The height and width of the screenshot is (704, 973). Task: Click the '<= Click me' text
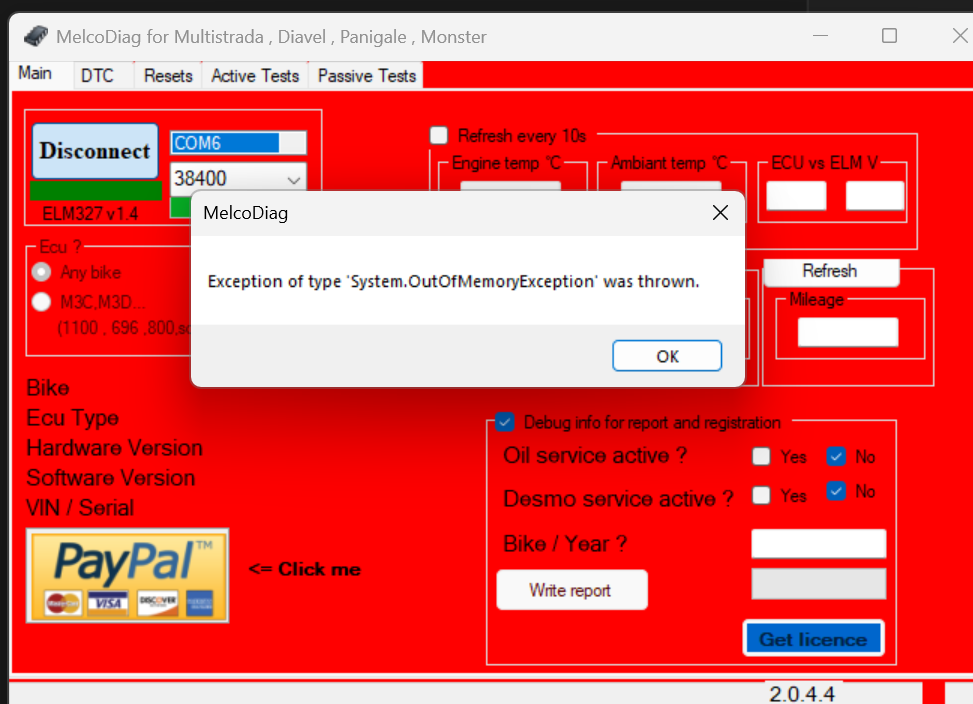coord(305,569)
